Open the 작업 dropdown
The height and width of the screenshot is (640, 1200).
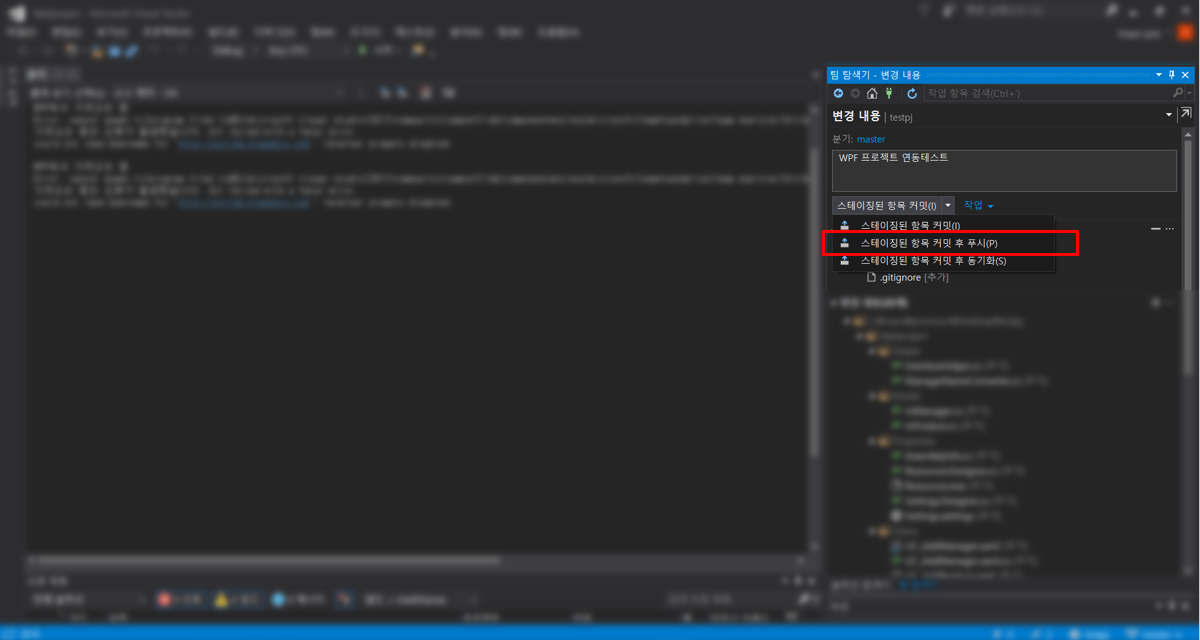978,205
